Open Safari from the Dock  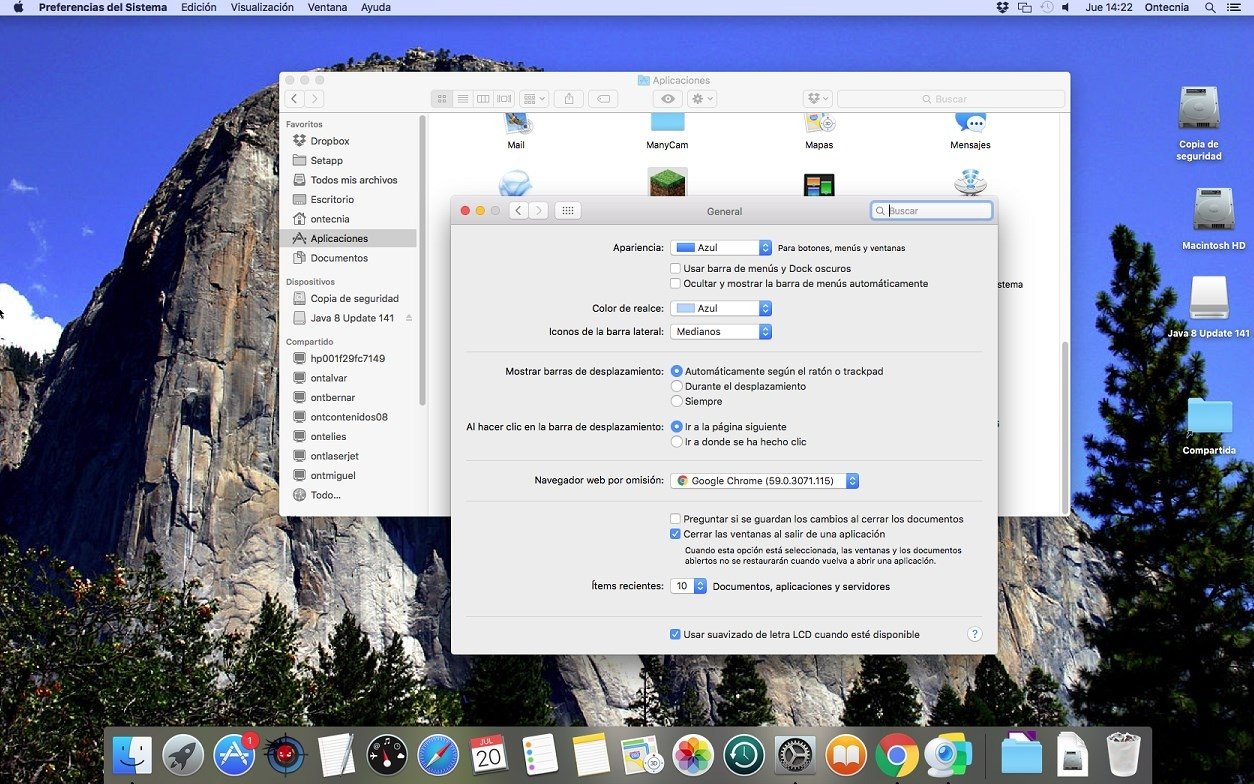pyautogui.click(x=438, y=755)
